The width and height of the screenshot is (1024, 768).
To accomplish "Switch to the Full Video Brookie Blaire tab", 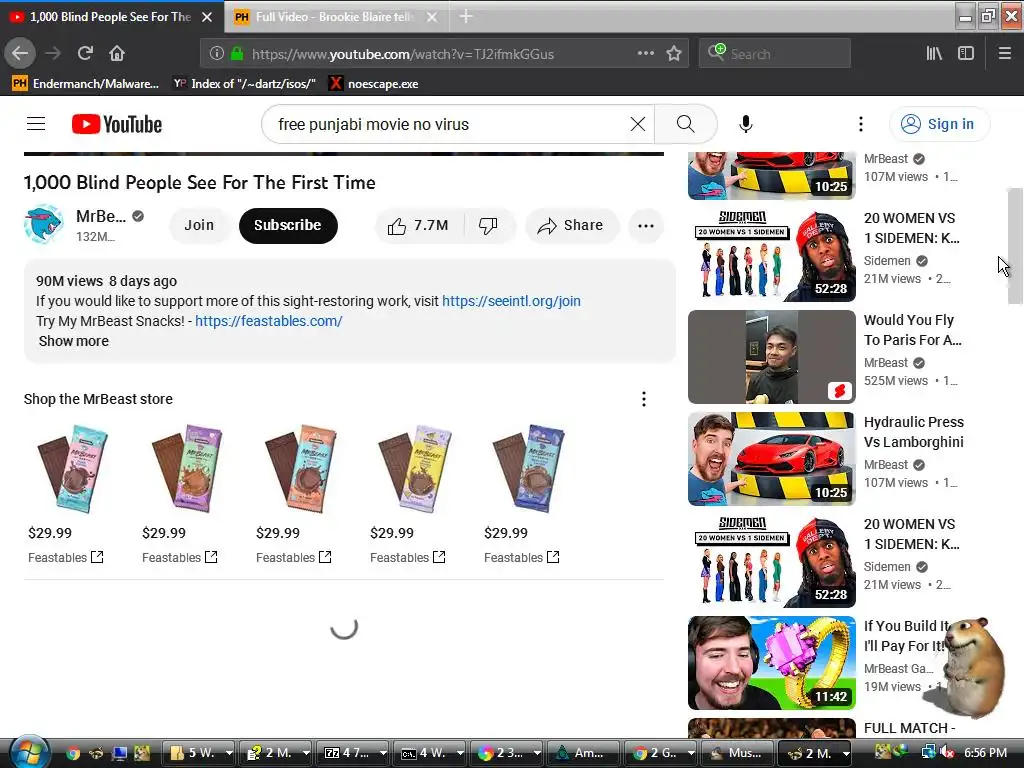I will pyautogui.click(x=334, y=17).
